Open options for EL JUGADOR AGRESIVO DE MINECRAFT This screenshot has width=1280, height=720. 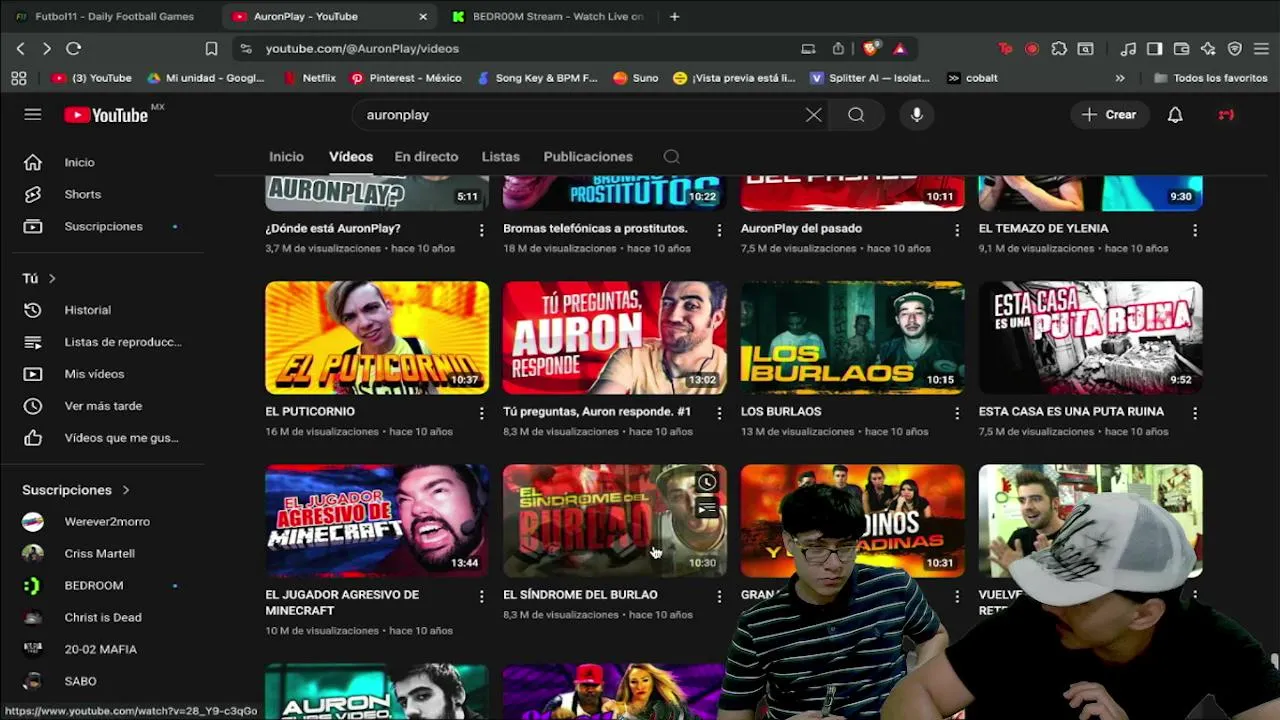(481, 596)
